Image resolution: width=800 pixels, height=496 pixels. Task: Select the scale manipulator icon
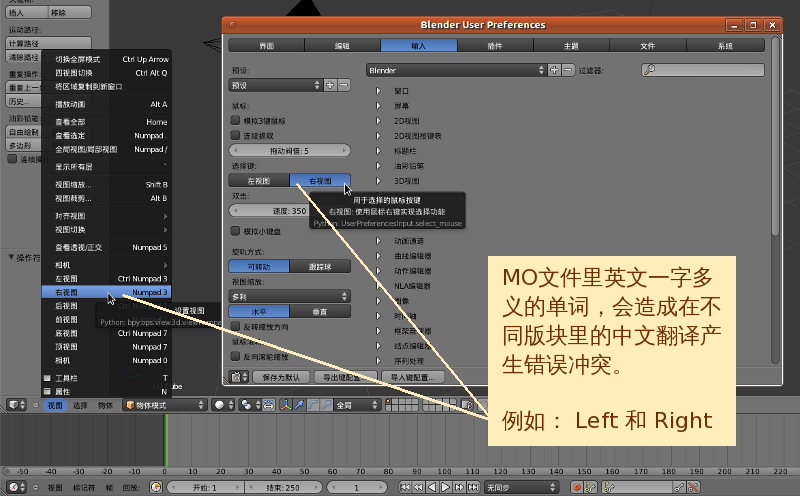[326, 405]
